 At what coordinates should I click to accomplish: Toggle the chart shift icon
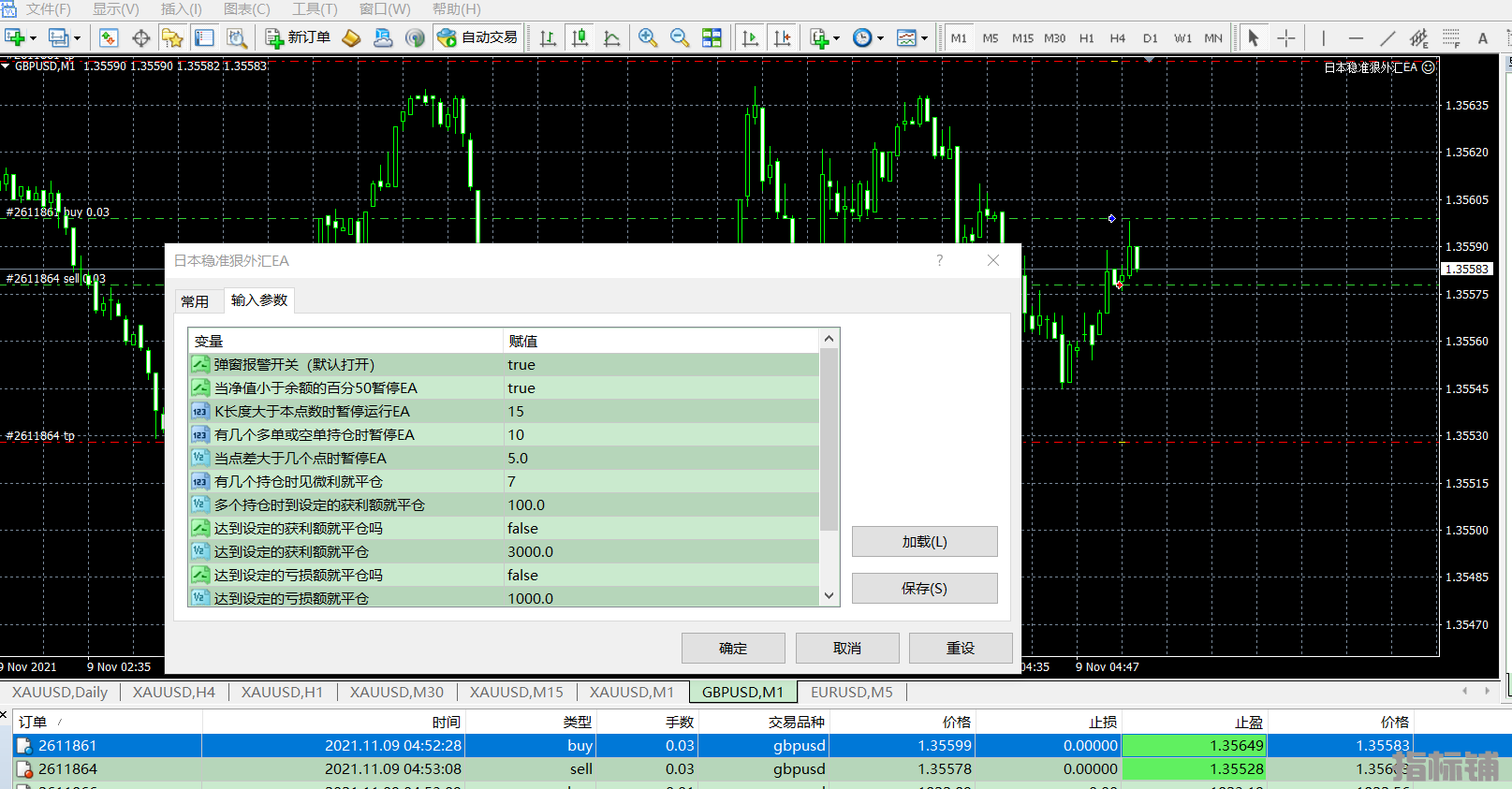(x=782, y=37)
